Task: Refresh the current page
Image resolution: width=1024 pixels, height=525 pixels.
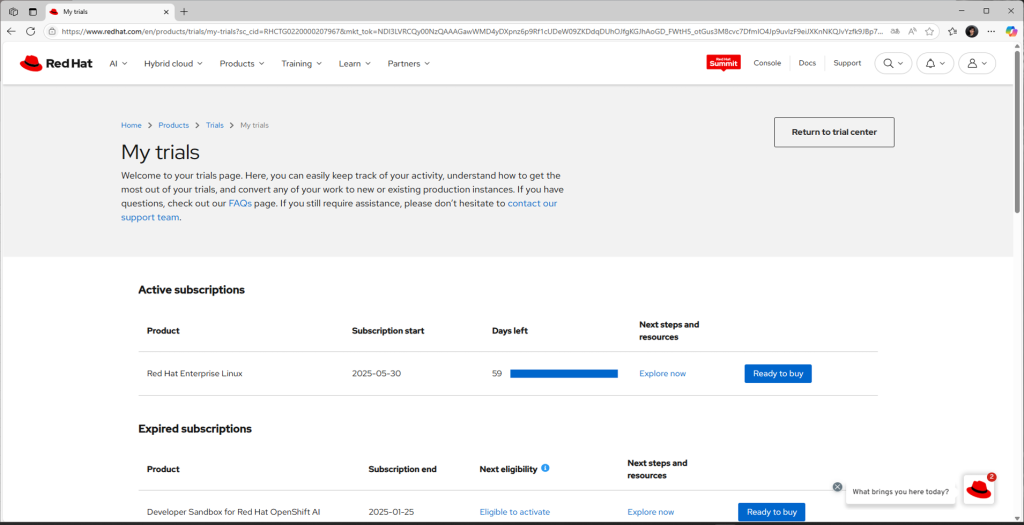Action: point(30,31)
